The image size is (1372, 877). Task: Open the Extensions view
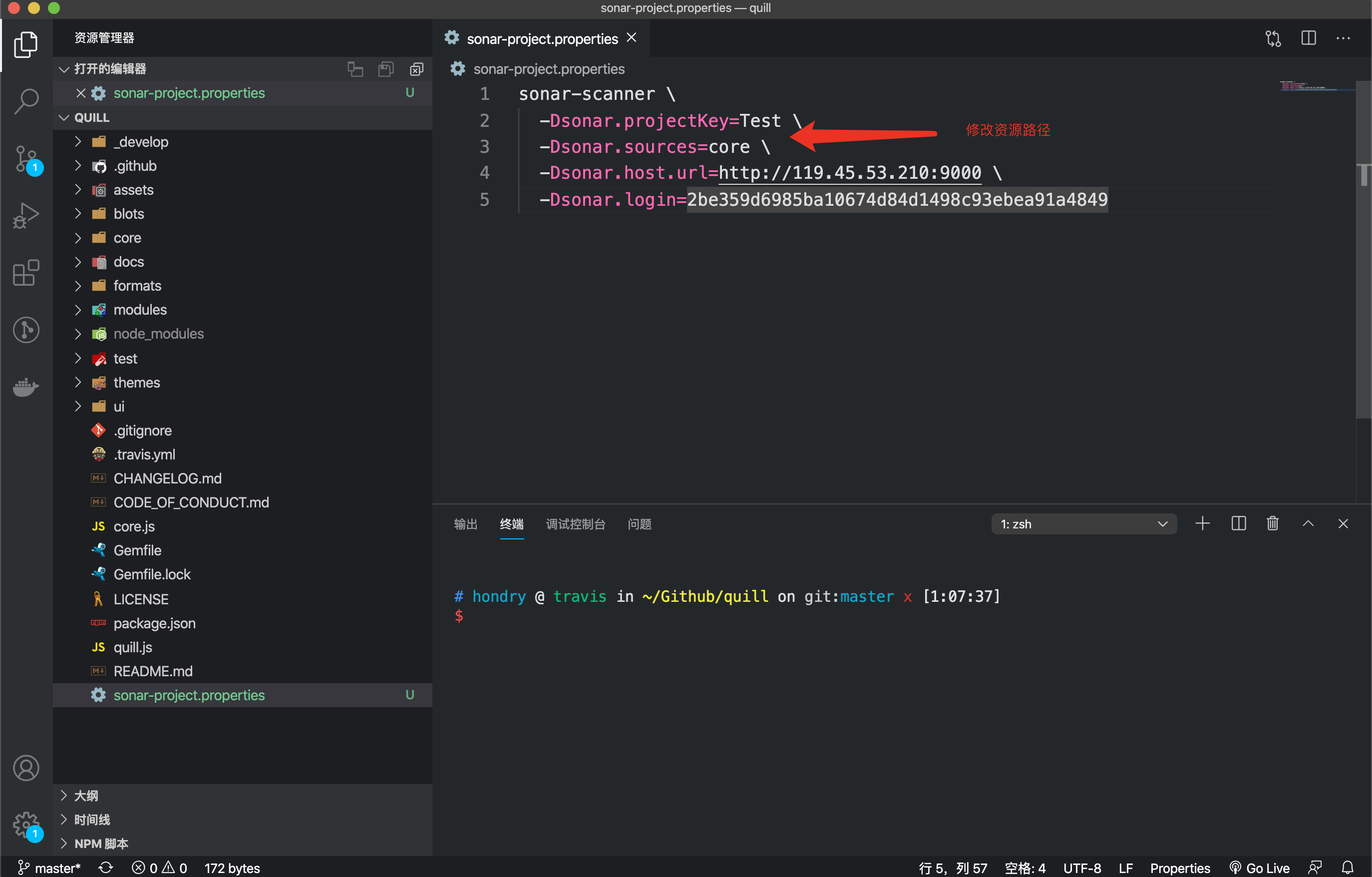pos(25,273)
